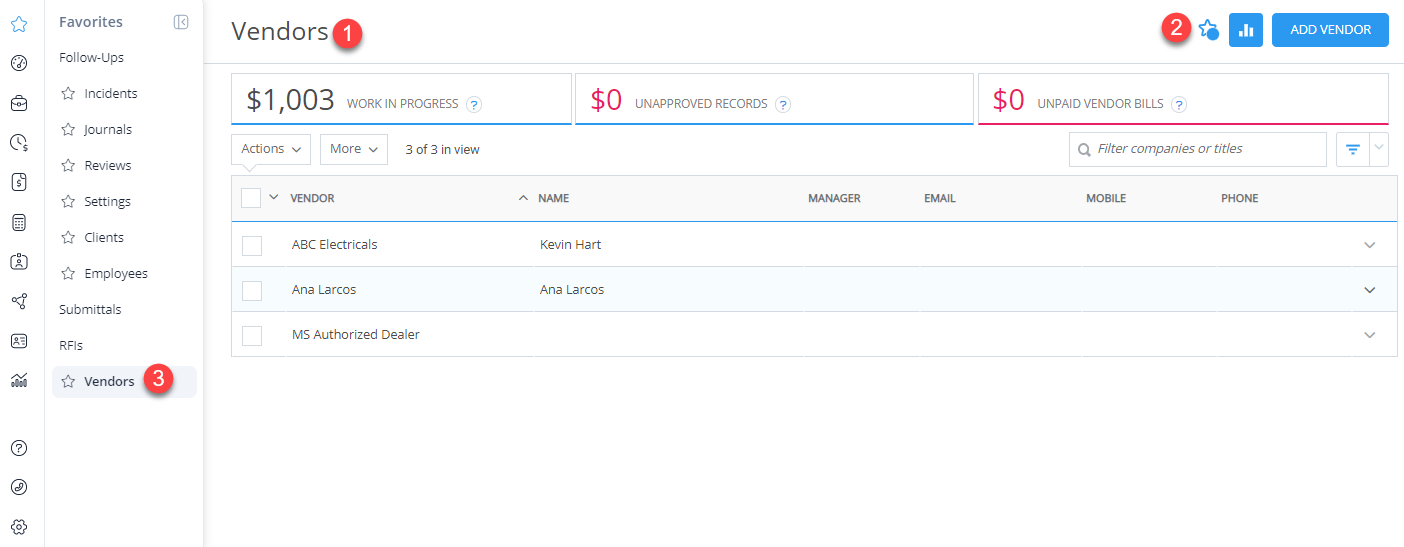Viewport: 1404px width, 547px height.
Task: Open the ABC Electricals vendor
Action: coord(335,245)
